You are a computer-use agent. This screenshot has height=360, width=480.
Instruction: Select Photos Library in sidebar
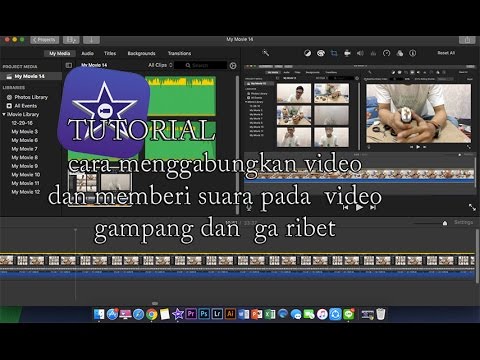[x=31, y=97]
